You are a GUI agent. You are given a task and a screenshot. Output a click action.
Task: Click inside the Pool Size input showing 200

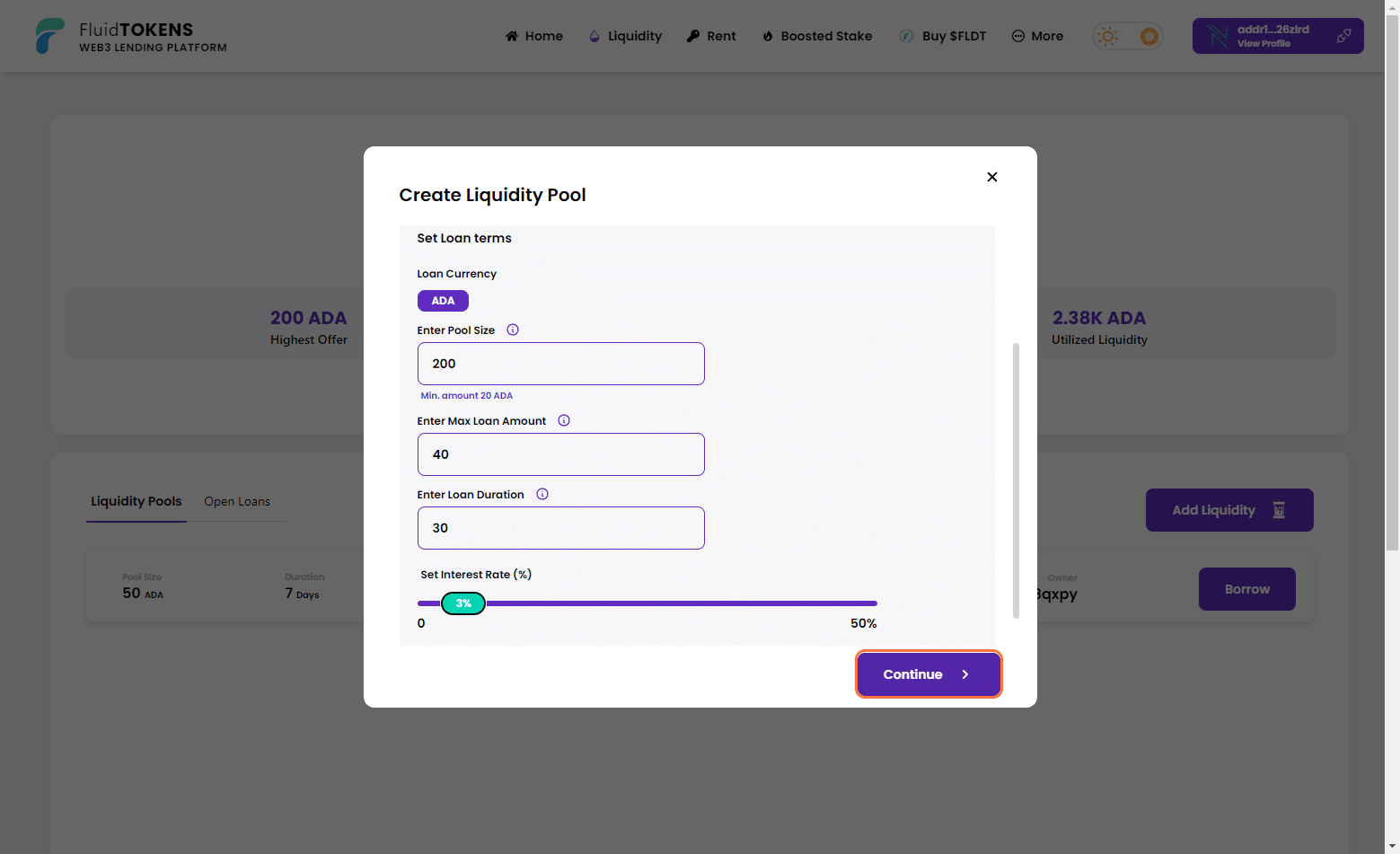(x=560, y=364)
